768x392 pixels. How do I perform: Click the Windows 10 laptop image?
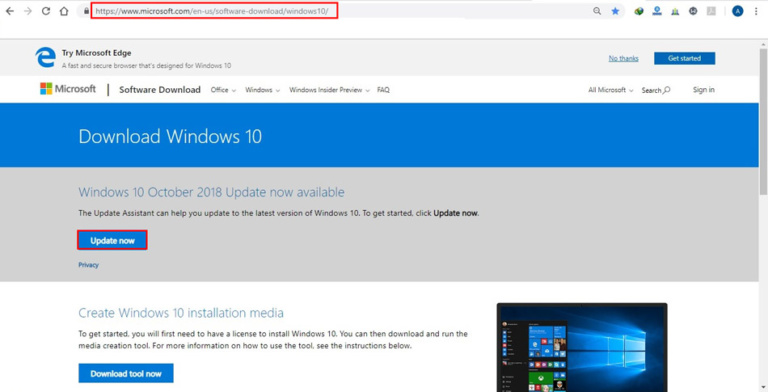point(582,347)
